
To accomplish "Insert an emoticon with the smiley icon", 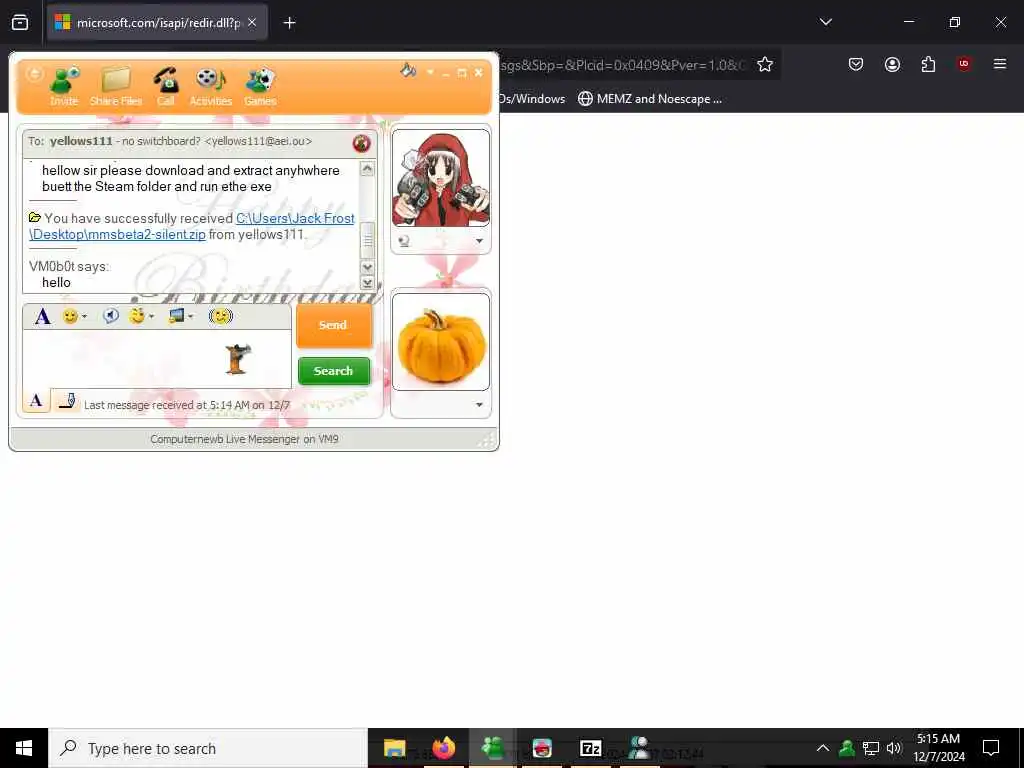I will (x=69, y=317).
